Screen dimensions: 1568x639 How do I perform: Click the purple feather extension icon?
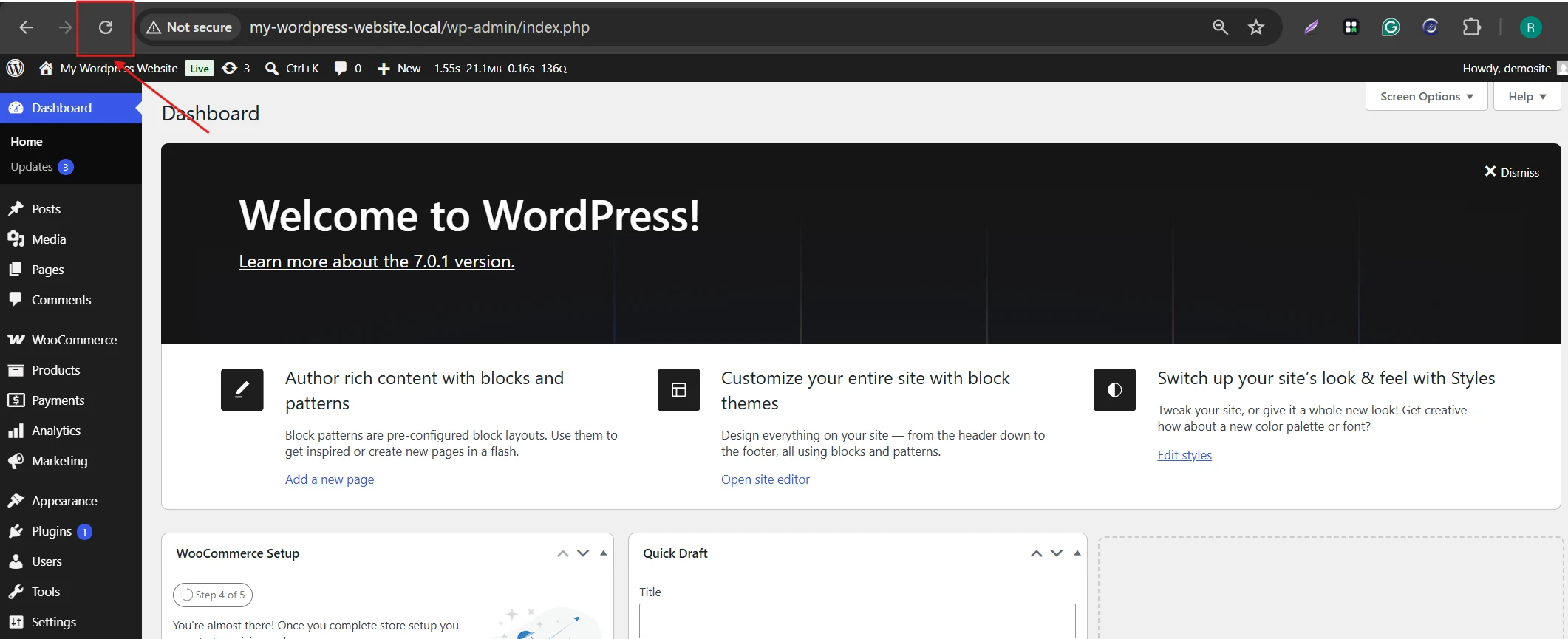click(x=1311, y=27)
